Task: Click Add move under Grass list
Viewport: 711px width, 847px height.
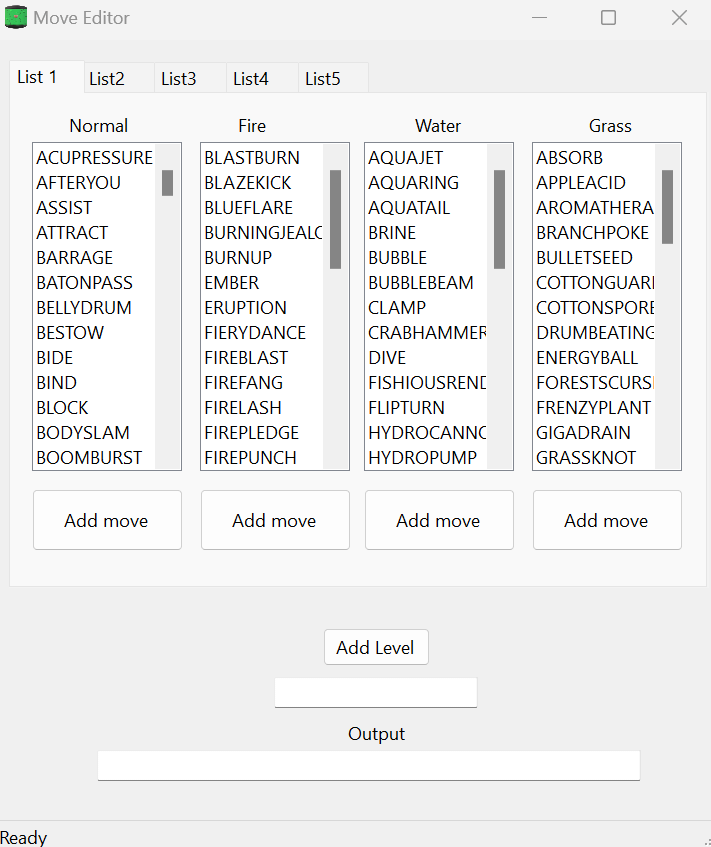Action: (607, 520)
